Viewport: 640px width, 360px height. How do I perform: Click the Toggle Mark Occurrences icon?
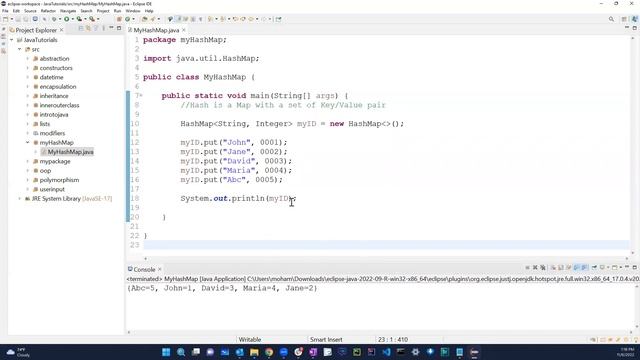pos(178,19)
